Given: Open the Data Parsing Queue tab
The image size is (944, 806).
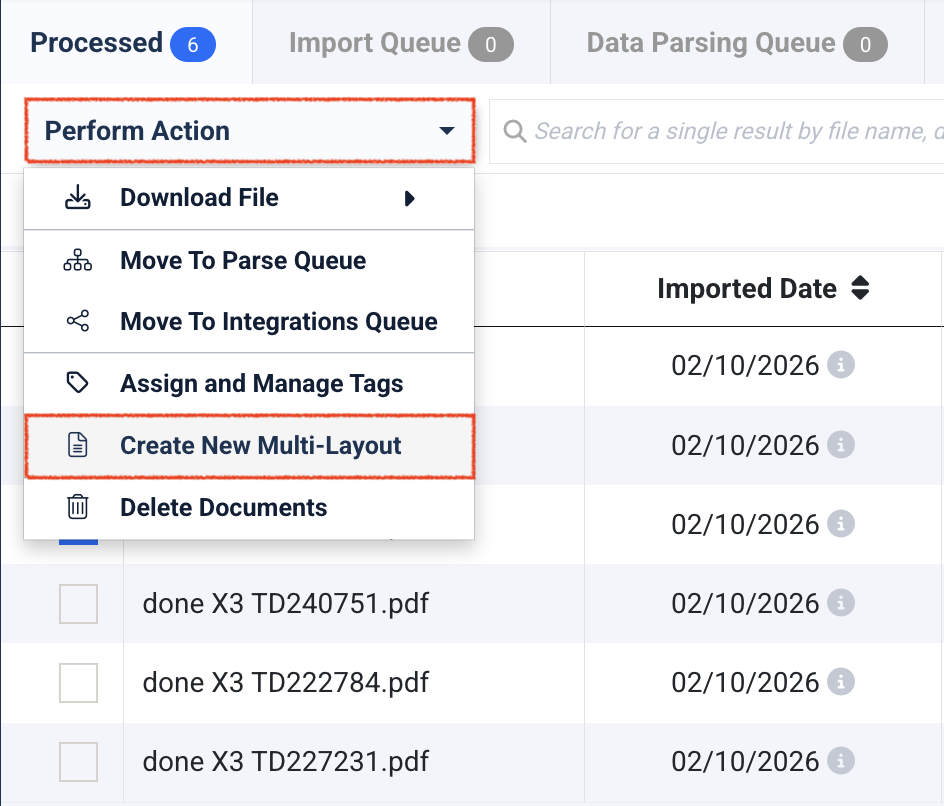Looking at the screenshot, I should point(736,44).
